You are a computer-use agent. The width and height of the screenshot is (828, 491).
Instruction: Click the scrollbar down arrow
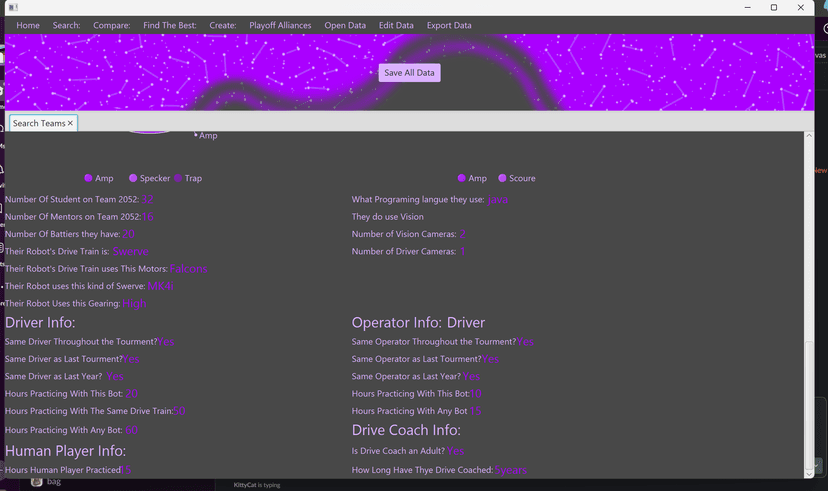click(x=810, y=473)
